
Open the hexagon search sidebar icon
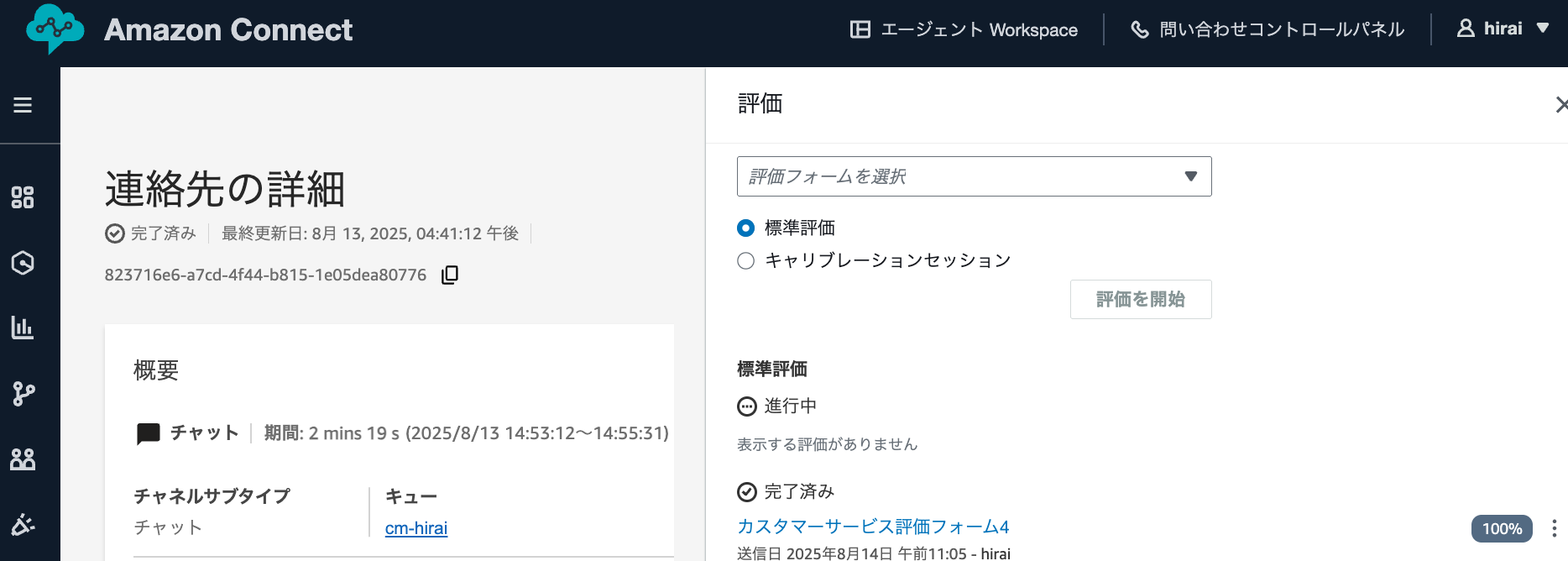(23, 263)
